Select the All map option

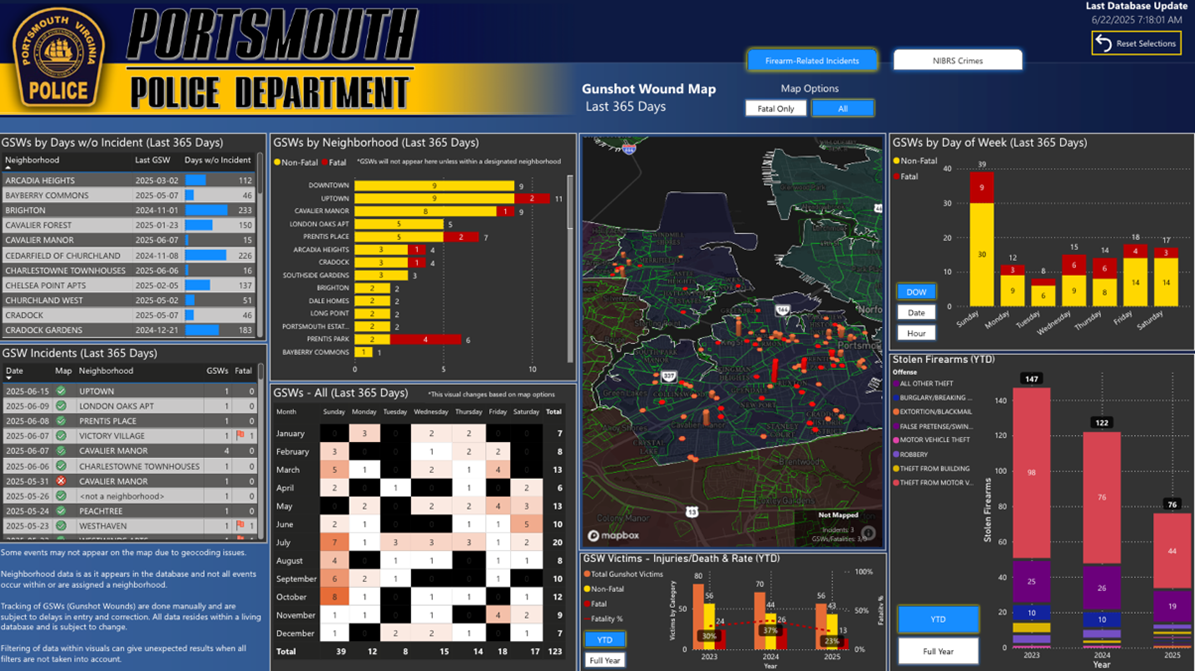coord(842,108)
